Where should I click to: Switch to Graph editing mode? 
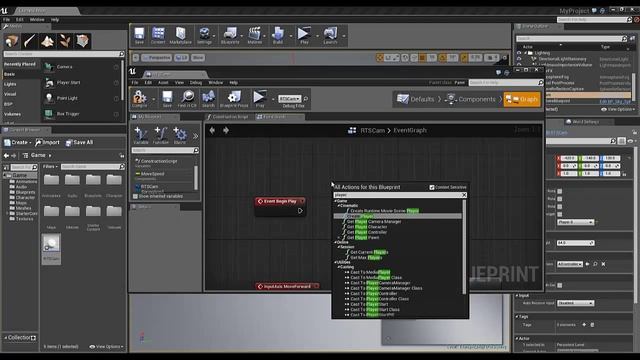pos(522,99)
